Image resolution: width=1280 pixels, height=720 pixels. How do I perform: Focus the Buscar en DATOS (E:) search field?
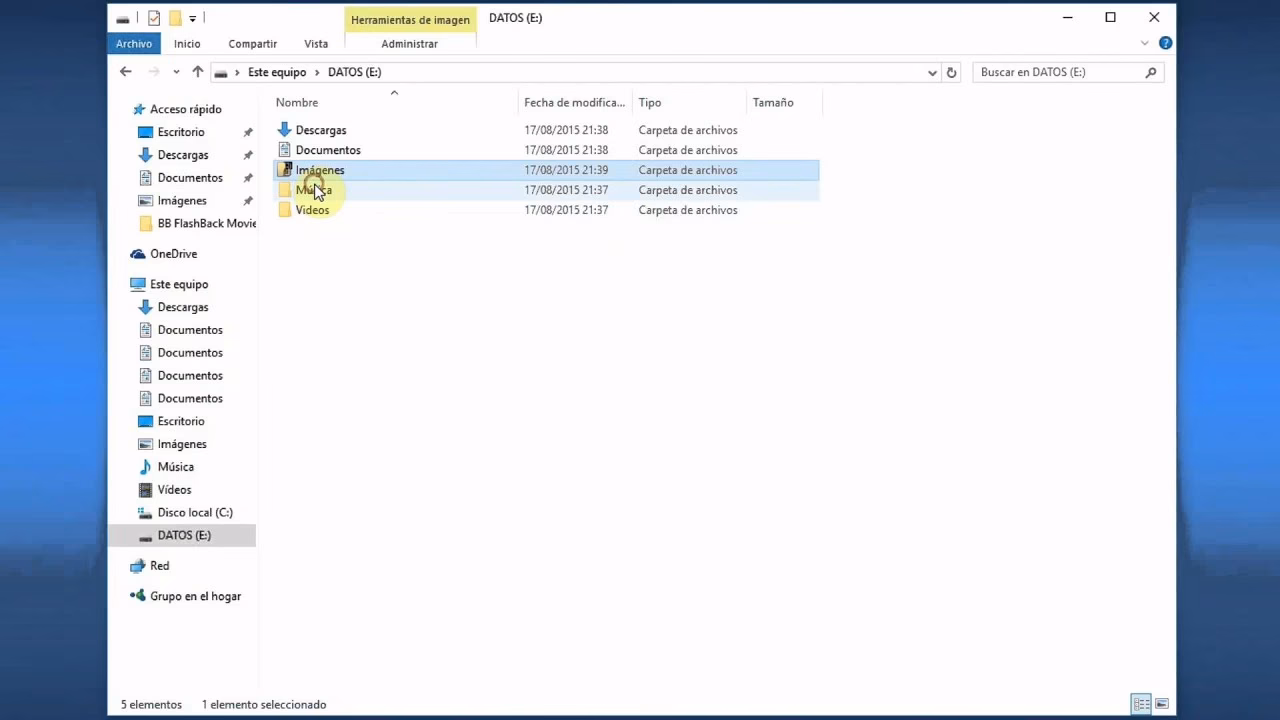click(x=1058, y=72)
